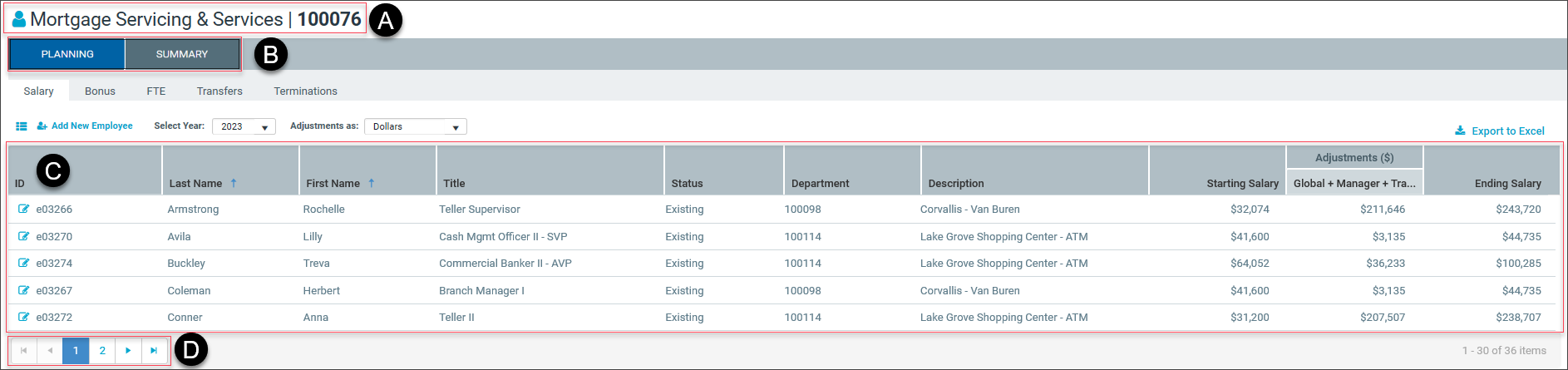Click the list view icon beside Add New Employee
Screen dimensions: 1568x370
(22, 126)
